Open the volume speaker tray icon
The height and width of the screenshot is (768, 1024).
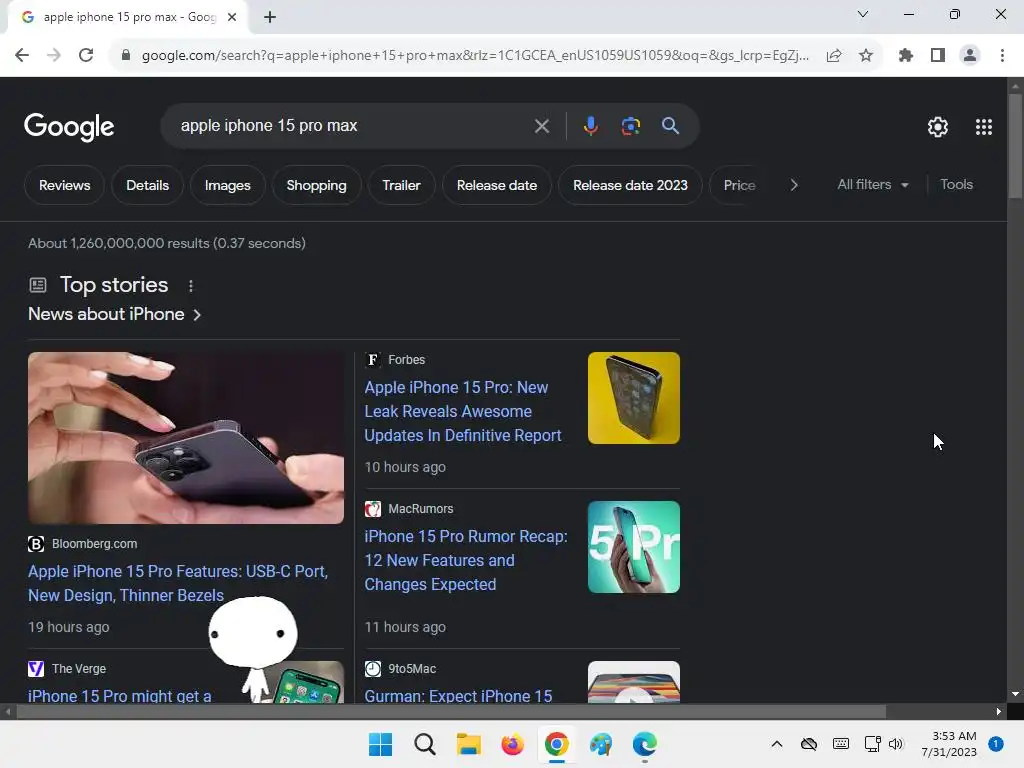[895, 744]
